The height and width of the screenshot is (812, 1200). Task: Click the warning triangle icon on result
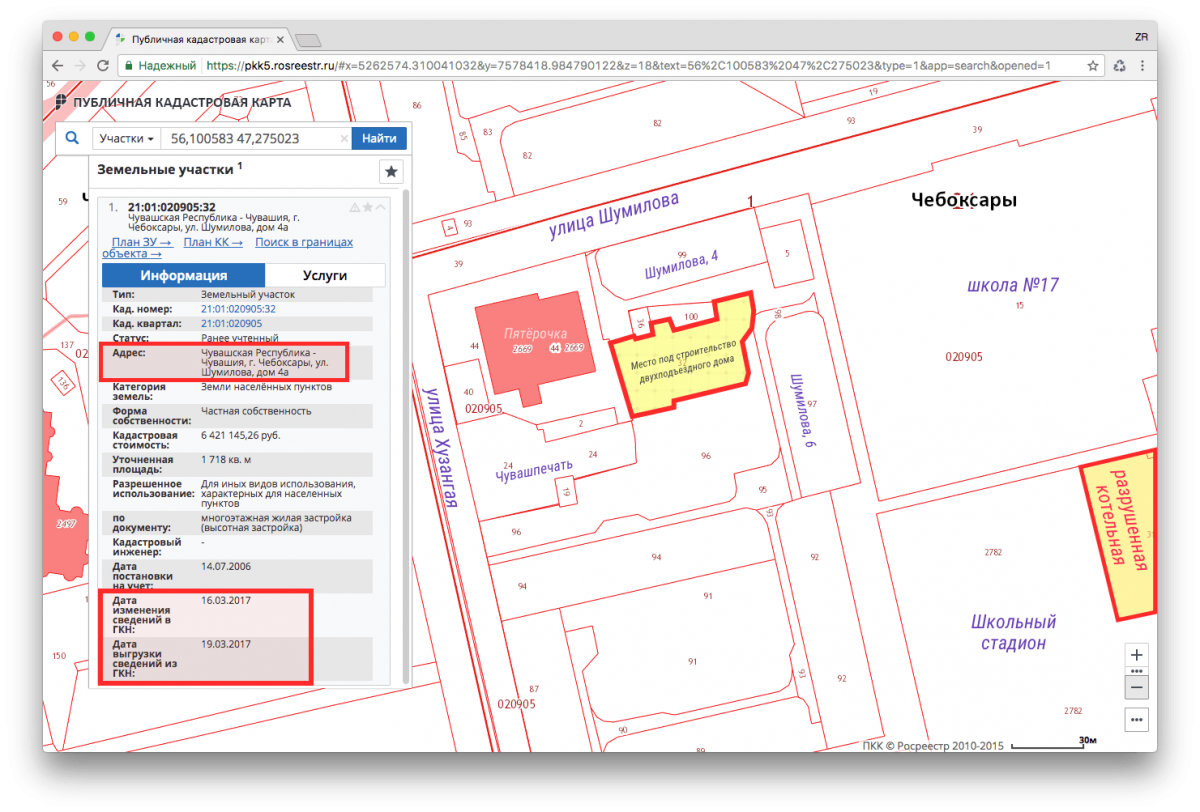click(x=354, y=208)
